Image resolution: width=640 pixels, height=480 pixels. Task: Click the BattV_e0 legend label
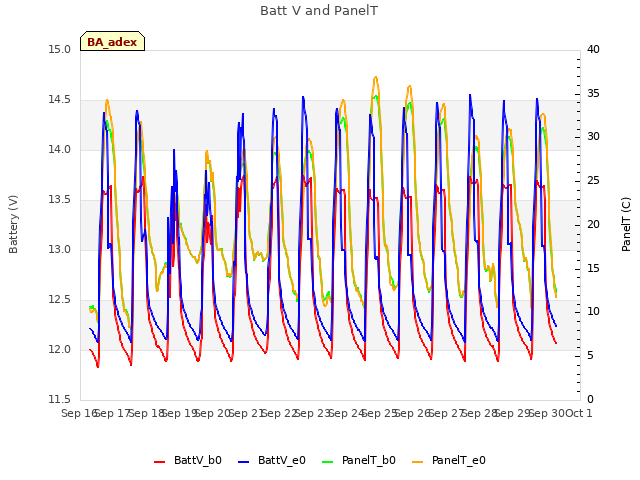(282, 460)
